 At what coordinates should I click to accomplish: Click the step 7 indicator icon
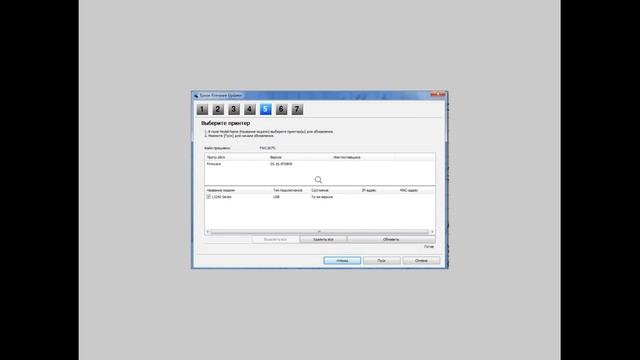[x=297, y=109]
